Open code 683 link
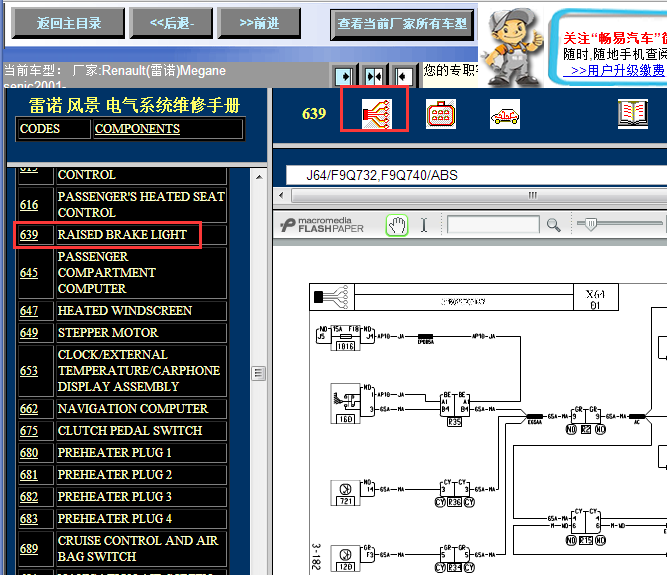The image size is (667, 575). (x=29, y=519)
